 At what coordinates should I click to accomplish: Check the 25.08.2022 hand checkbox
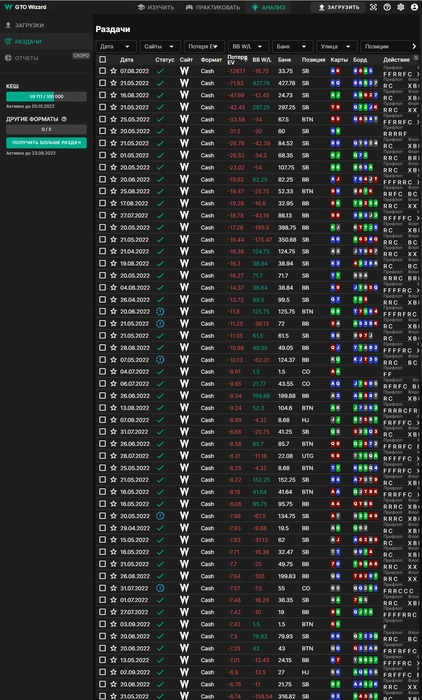[103, 191]
